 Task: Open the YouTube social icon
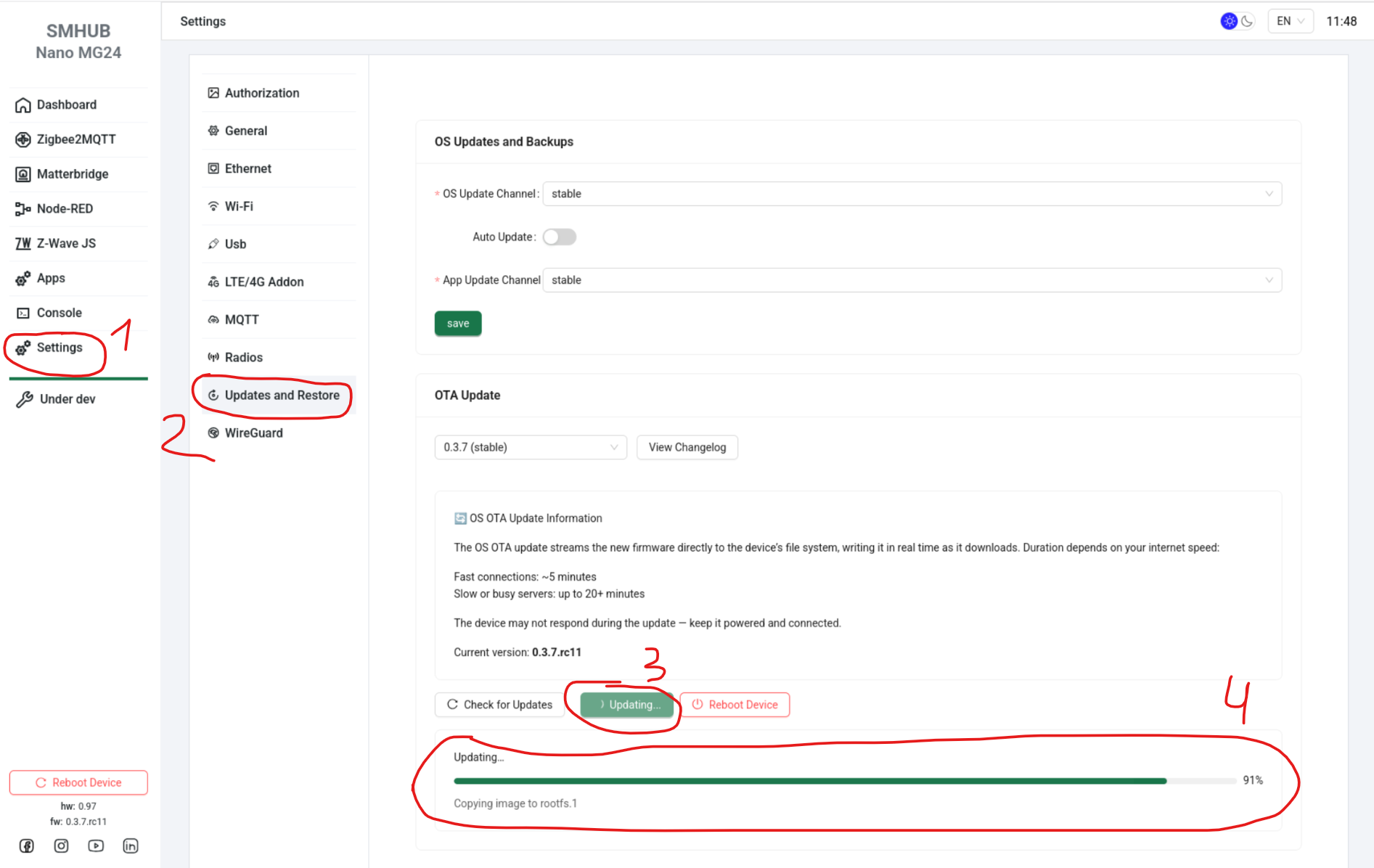(x=96, y=846)
